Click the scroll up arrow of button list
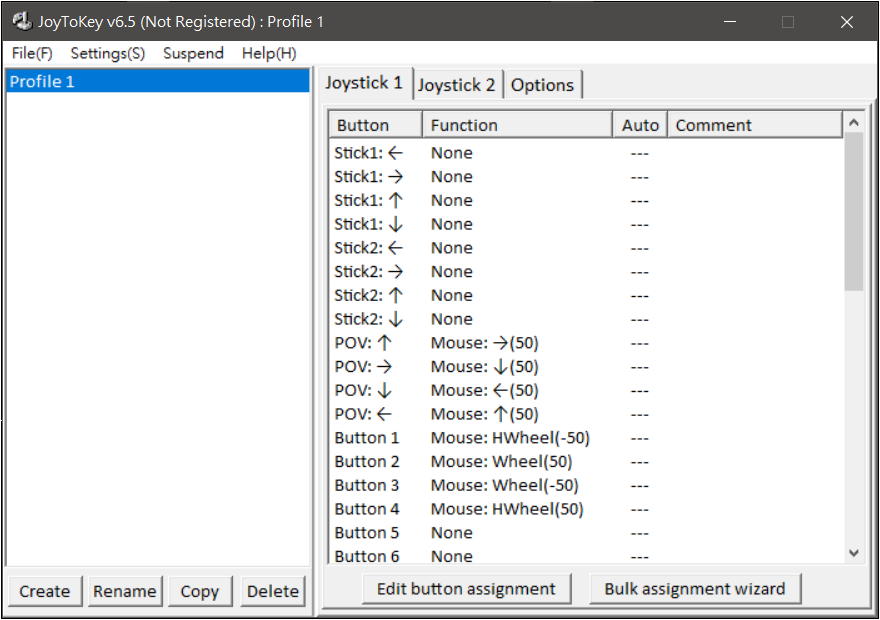This screenshot has height=620, width=880. [x=853, y=123]
